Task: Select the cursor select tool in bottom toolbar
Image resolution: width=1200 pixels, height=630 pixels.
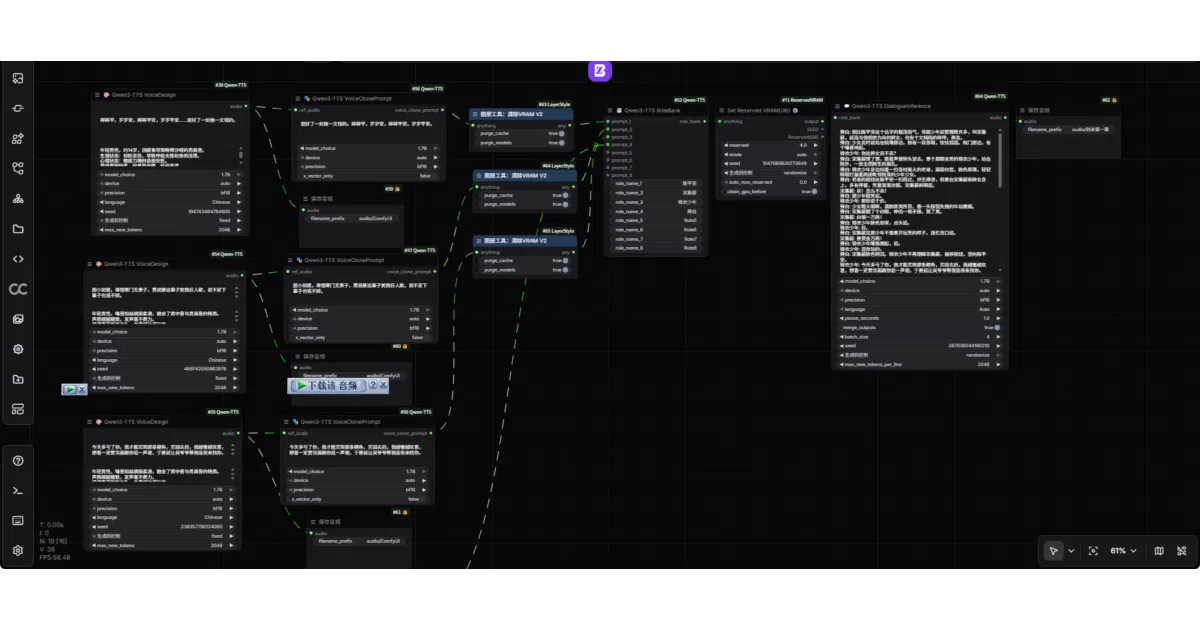Action: (x=1053, y=551)
